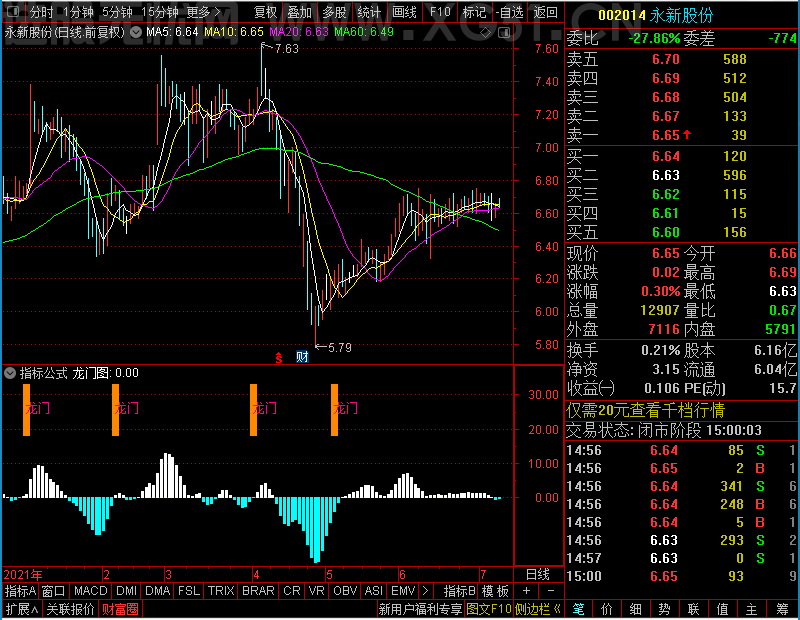Switch sub-chart to ASI indicator
This screenshot has height=620, width=800.
373,591
